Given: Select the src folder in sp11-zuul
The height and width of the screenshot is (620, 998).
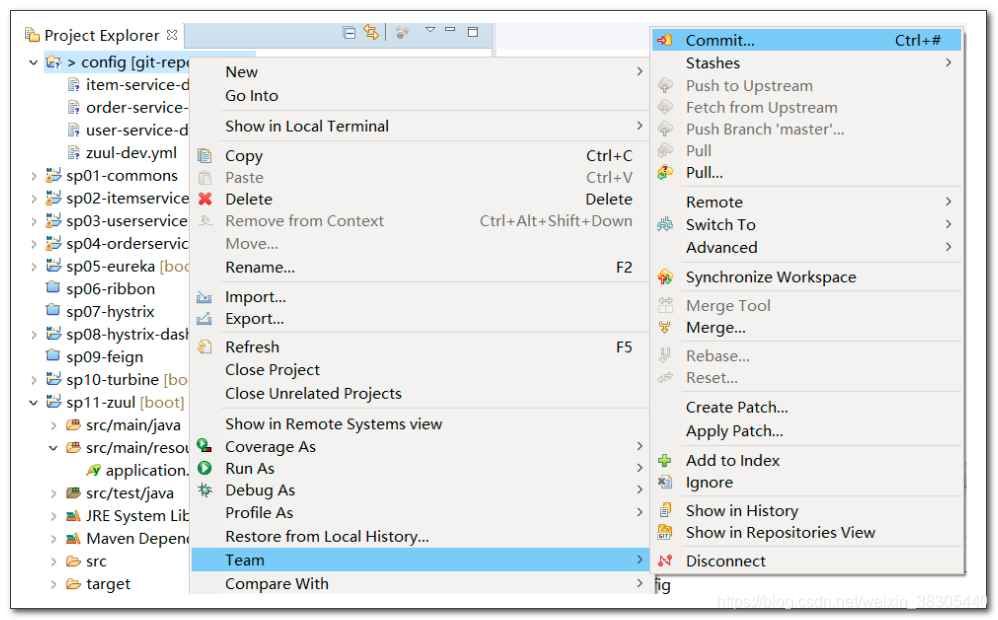Looking at the screenshot, I should click(x=96, y=561).
